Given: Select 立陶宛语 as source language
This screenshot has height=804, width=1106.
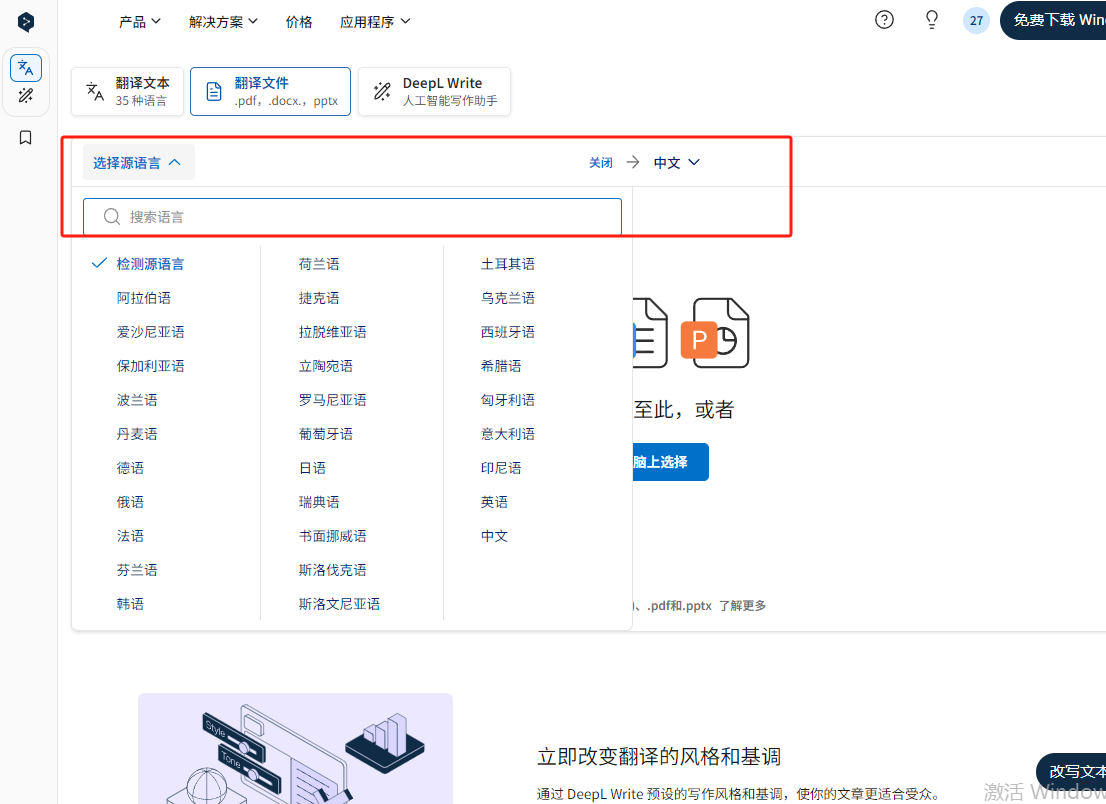Looking at the screenshot, I should pyautogui.click(x=326, y=365).
